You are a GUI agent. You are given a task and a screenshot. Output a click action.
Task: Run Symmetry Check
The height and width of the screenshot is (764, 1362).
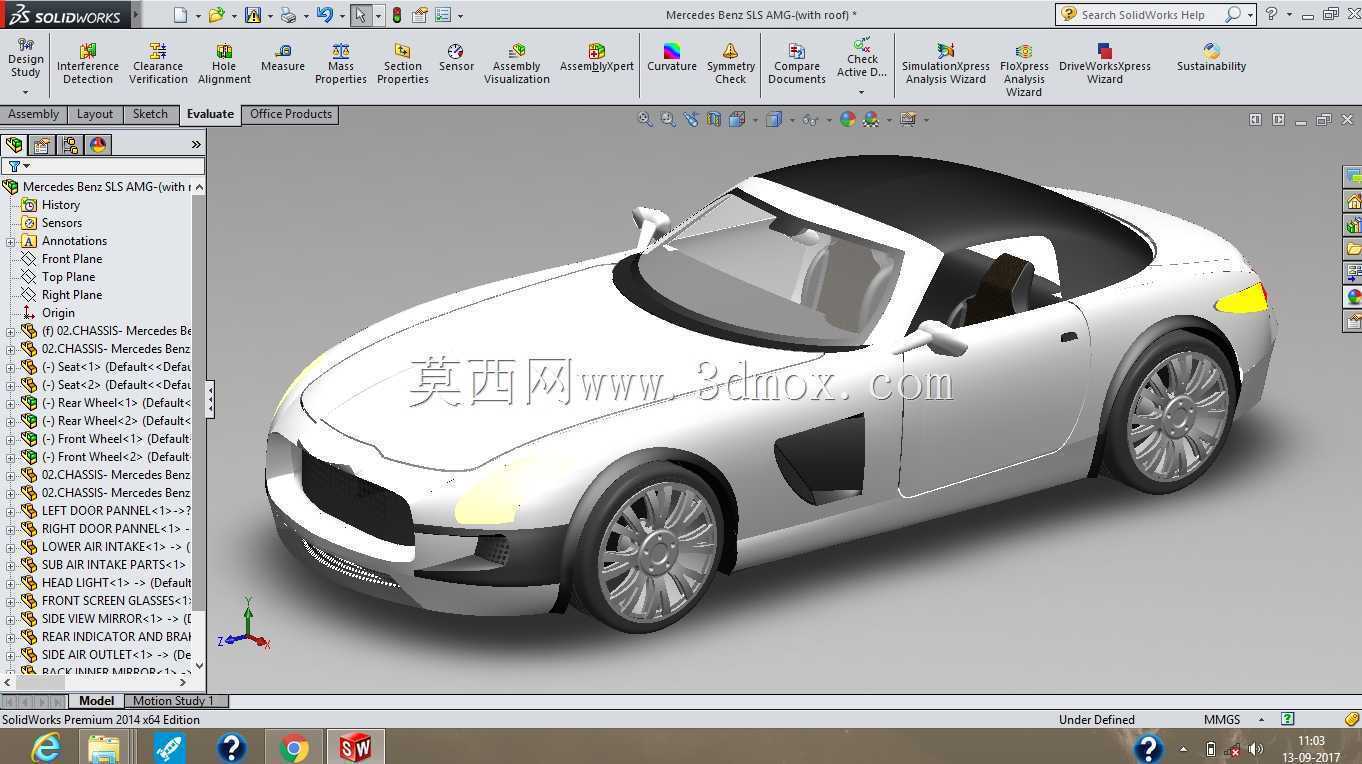731,64
